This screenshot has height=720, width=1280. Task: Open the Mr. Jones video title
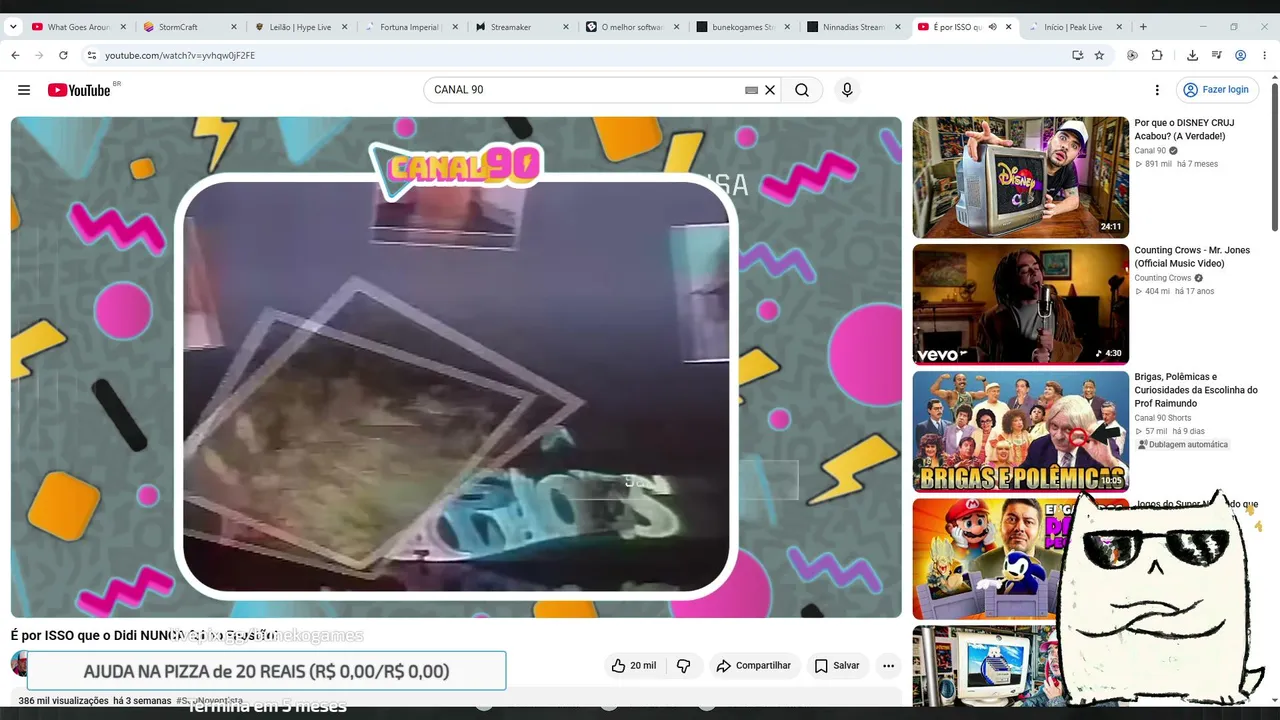point(1192,257)
